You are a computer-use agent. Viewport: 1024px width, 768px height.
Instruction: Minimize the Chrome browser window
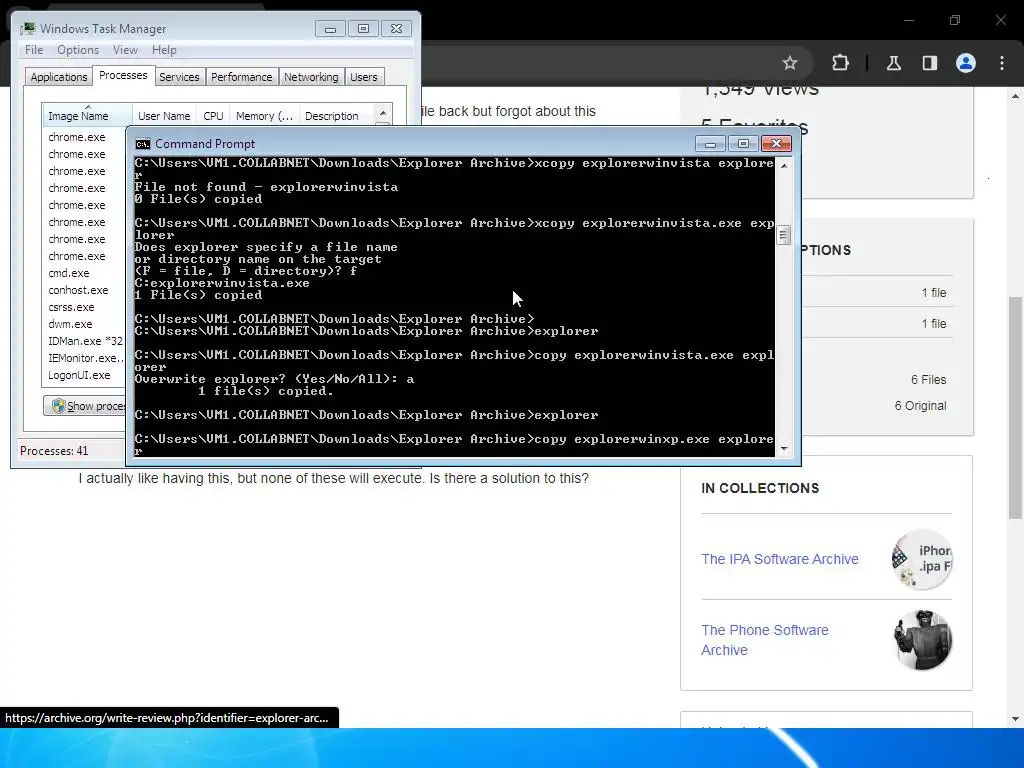click(908, 20)
